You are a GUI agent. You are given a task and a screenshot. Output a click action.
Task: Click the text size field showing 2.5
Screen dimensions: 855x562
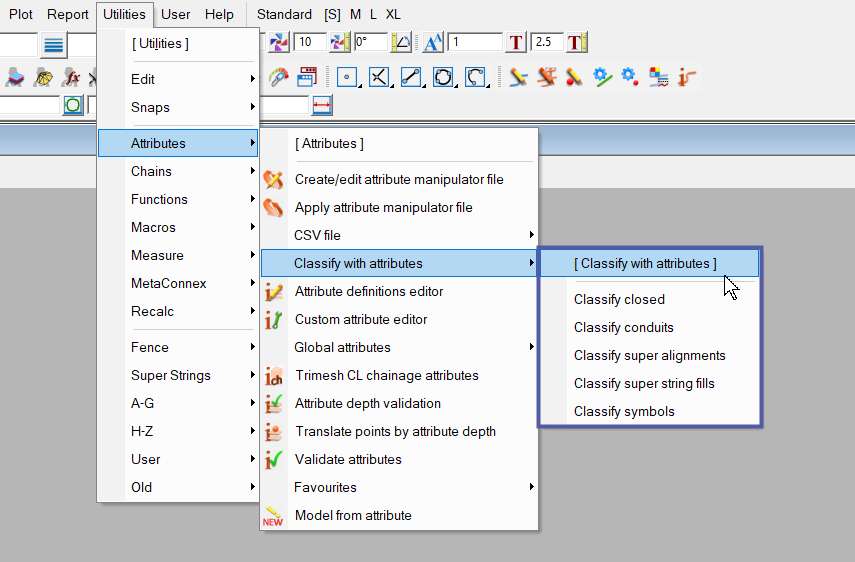(547, 43)
